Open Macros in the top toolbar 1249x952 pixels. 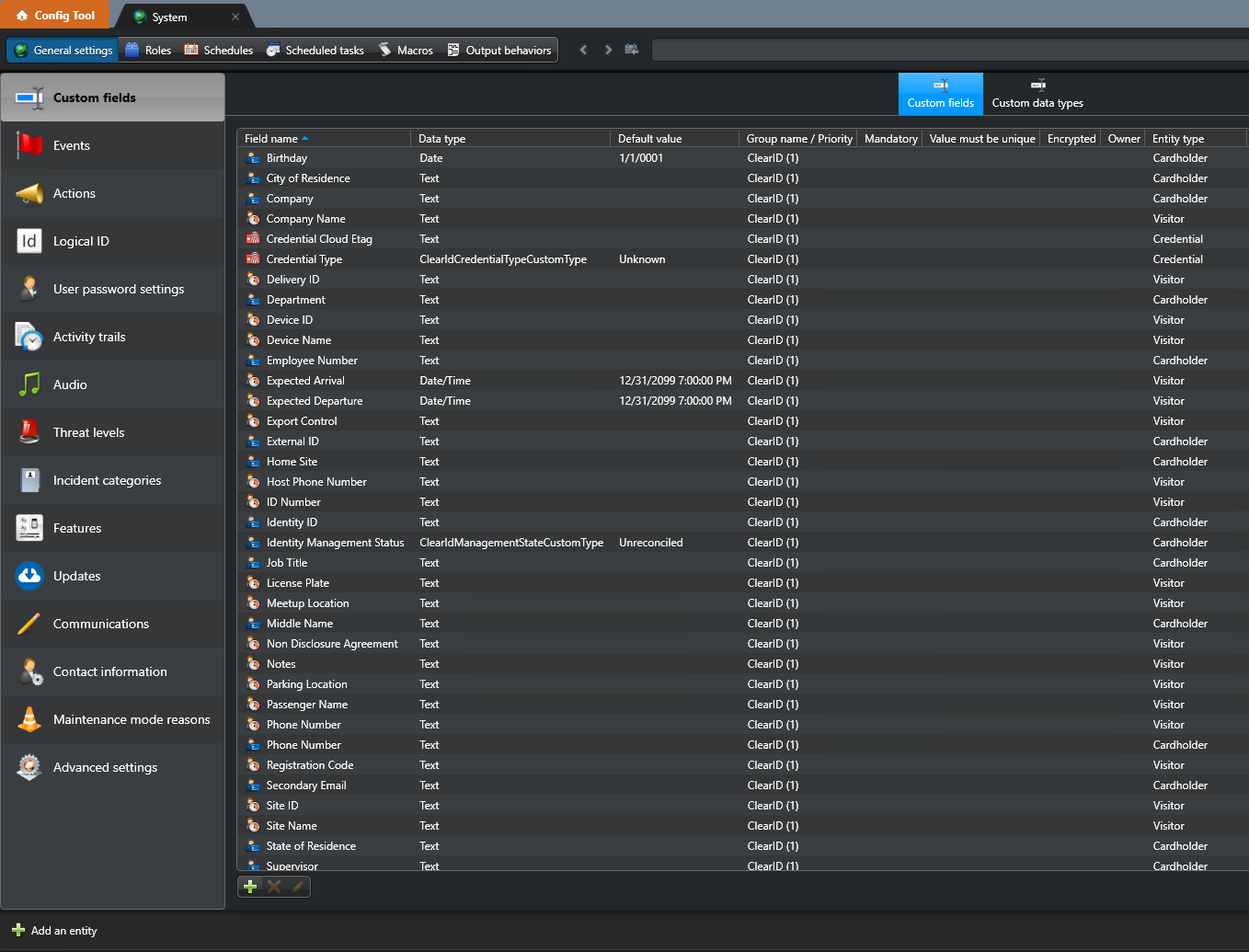pyautogui.click(x=406, y=50)
